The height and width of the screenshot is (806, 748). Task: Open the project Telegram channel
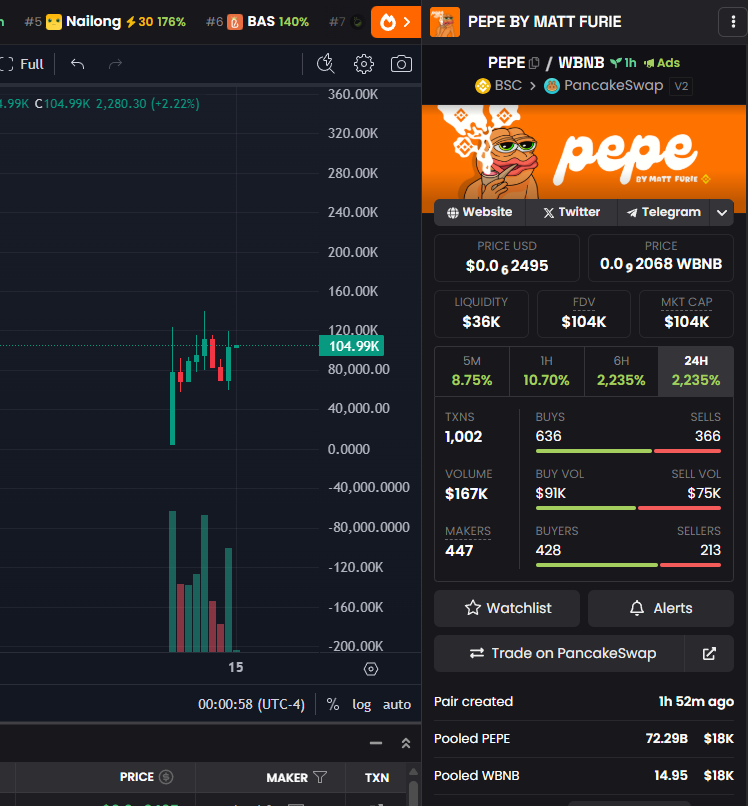click(x=664, y=212)
